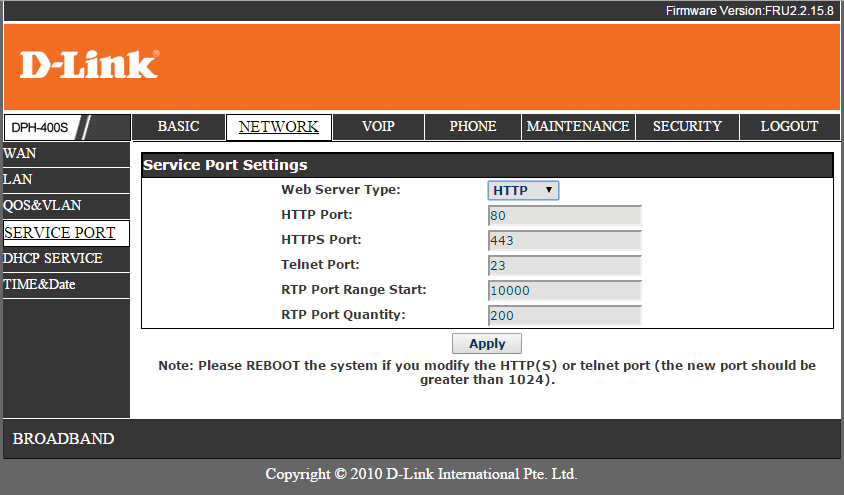Open the BASIC tab

pyautogui.click(x=178, y=127)
